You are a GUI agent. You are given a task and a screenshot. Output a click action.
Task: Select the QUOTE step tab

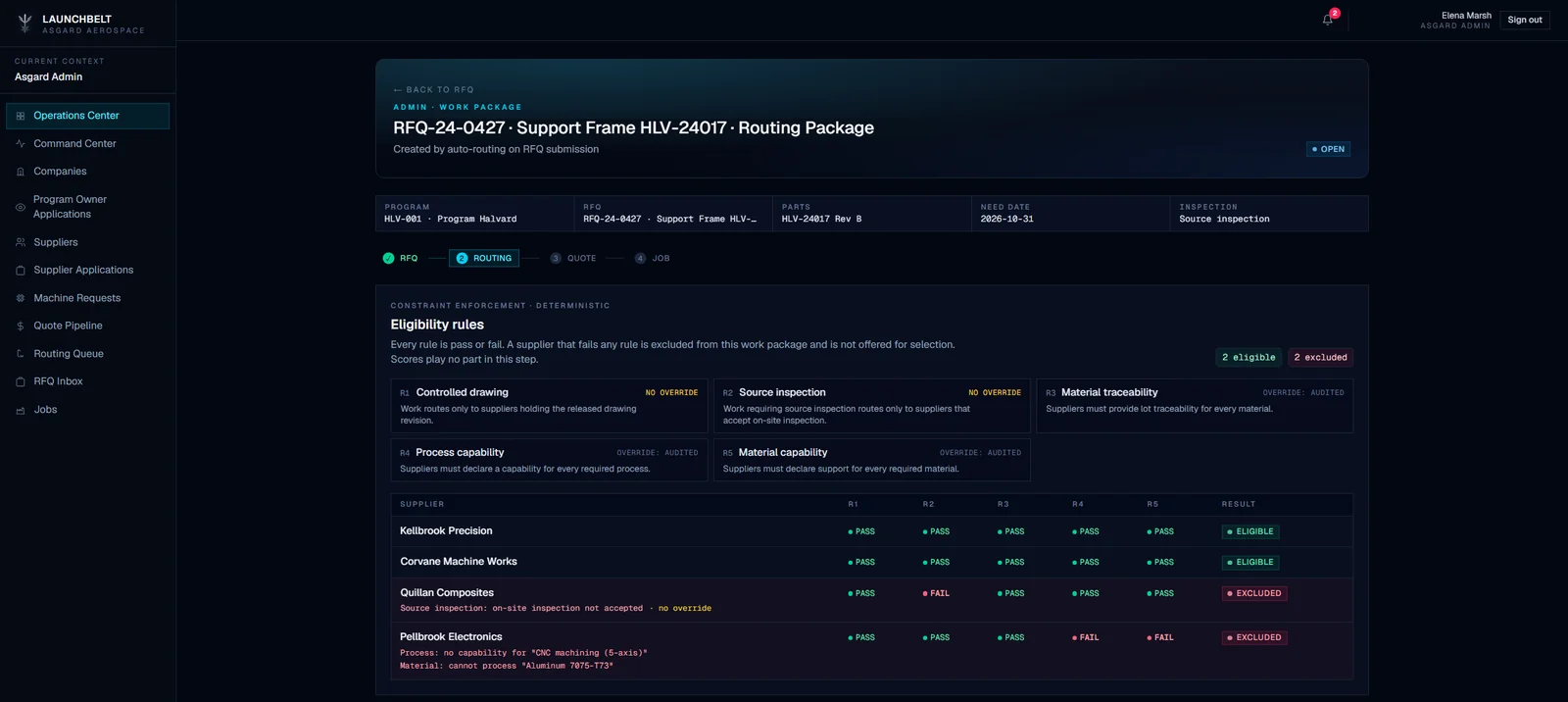point(573,259)
